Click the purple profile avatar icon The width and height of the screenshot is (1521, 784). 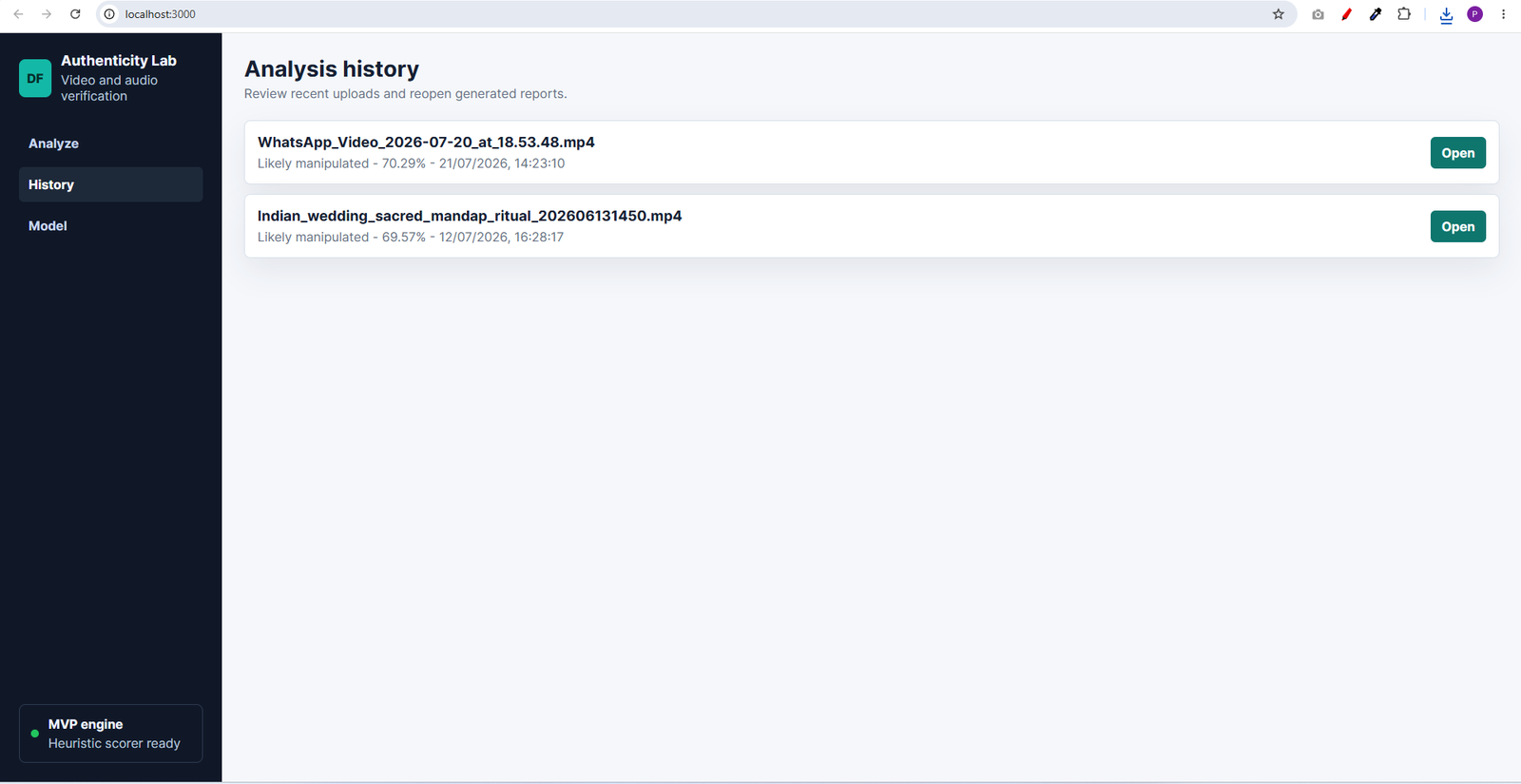click(x=1474, y=14)
